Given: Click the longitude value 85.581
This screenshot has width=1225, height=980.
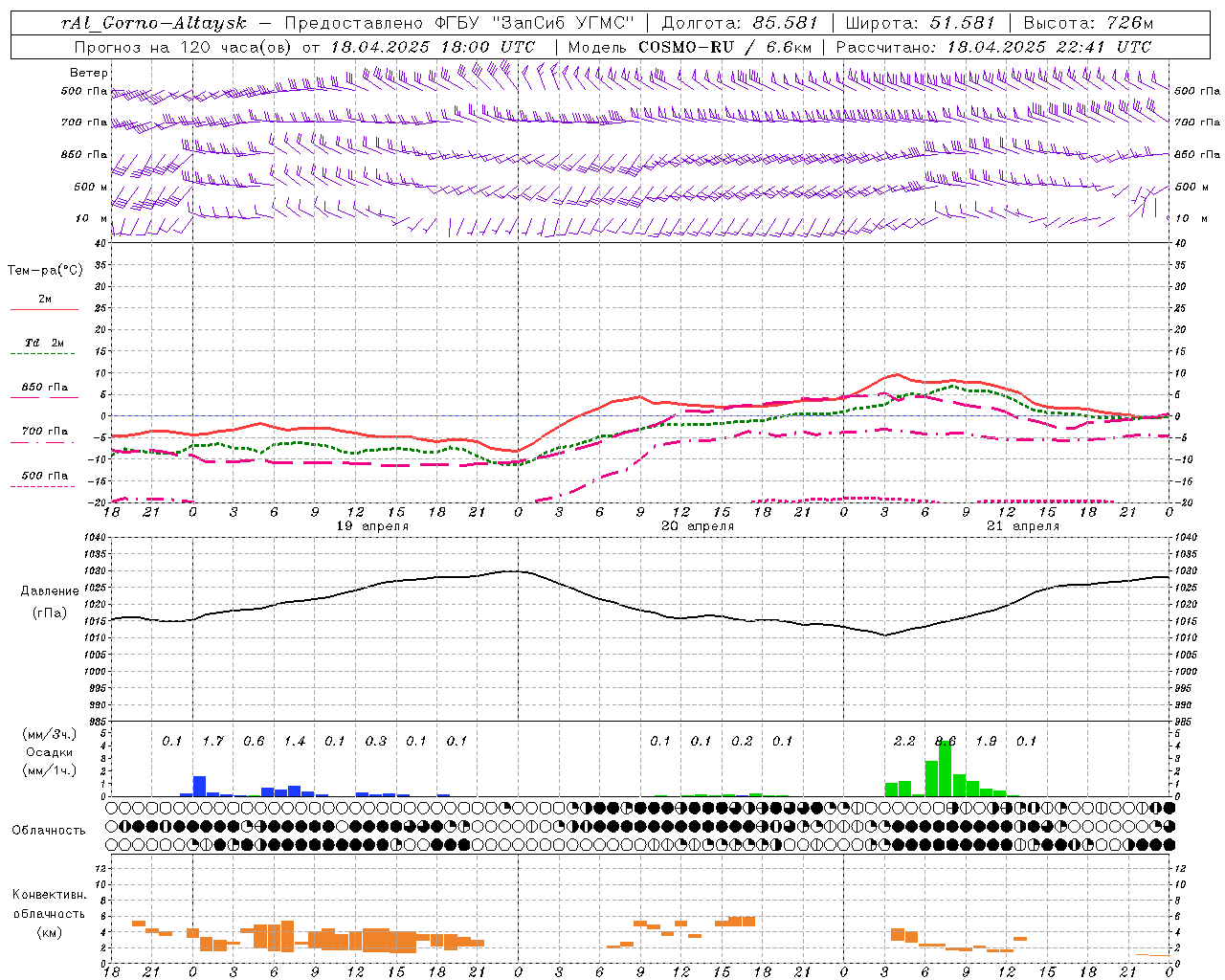Looking at the screenshot, I should (x=786, y=23).
